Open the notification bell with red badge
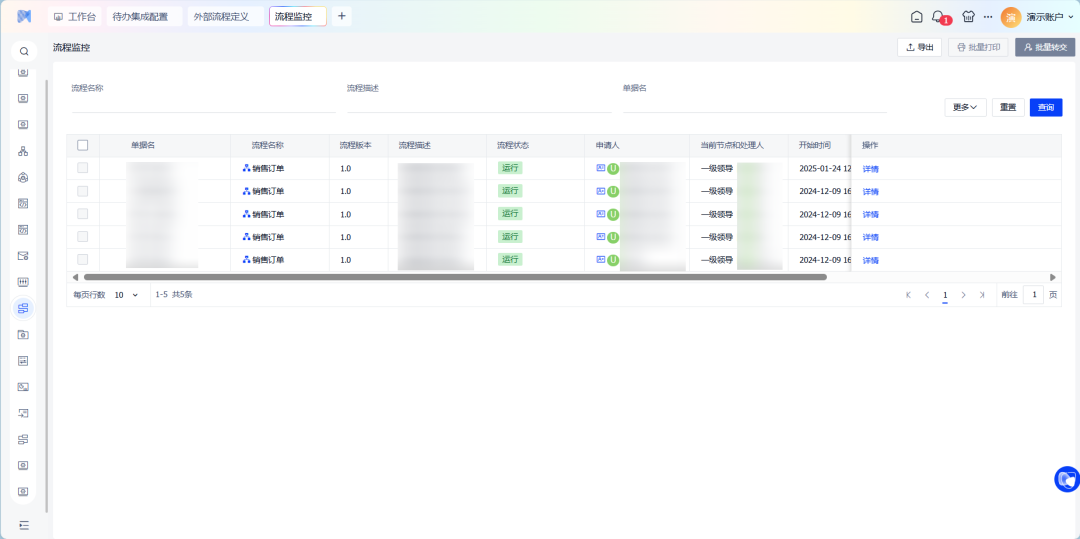This screenshot has width=1080, height=539. (x=938, y=17)
